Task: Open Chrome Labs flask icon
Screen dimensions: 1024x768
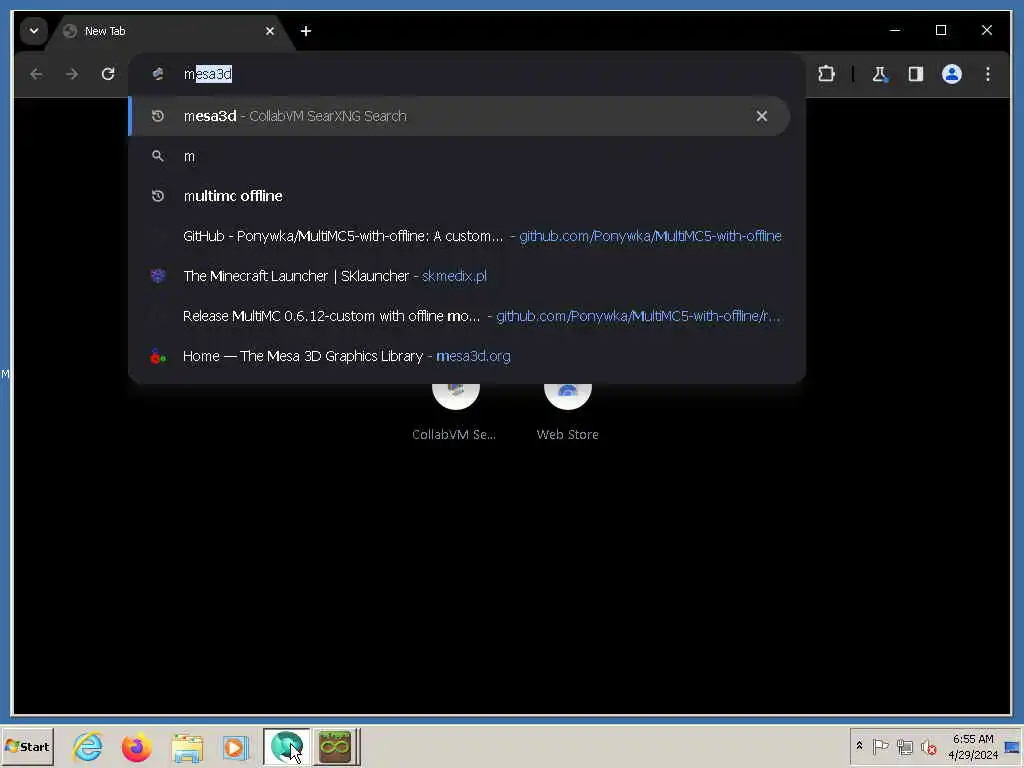Action: tap(880, 74)
